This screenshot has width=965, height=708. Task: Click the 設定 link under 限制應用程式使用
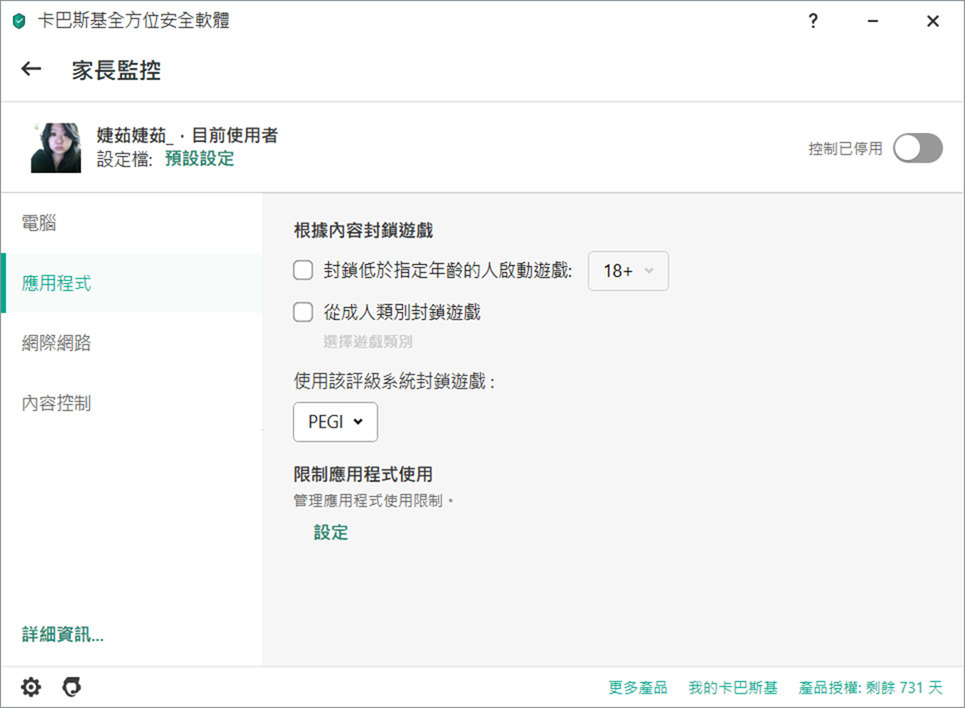click(331, 532)
